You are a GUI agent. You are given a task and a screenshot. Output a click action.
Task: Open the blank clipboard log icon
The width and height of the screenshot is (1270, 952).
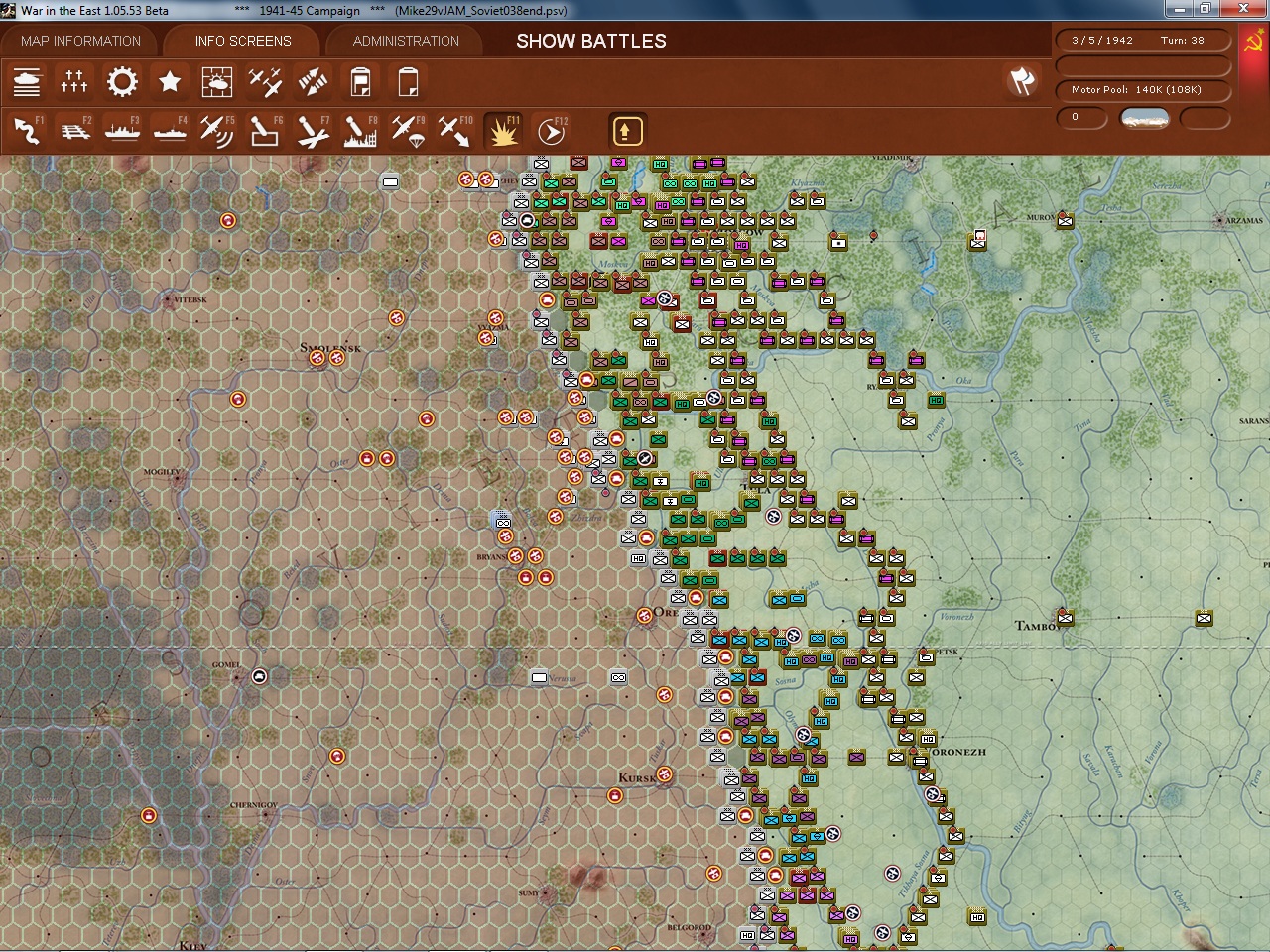click(x=408, y=81)
